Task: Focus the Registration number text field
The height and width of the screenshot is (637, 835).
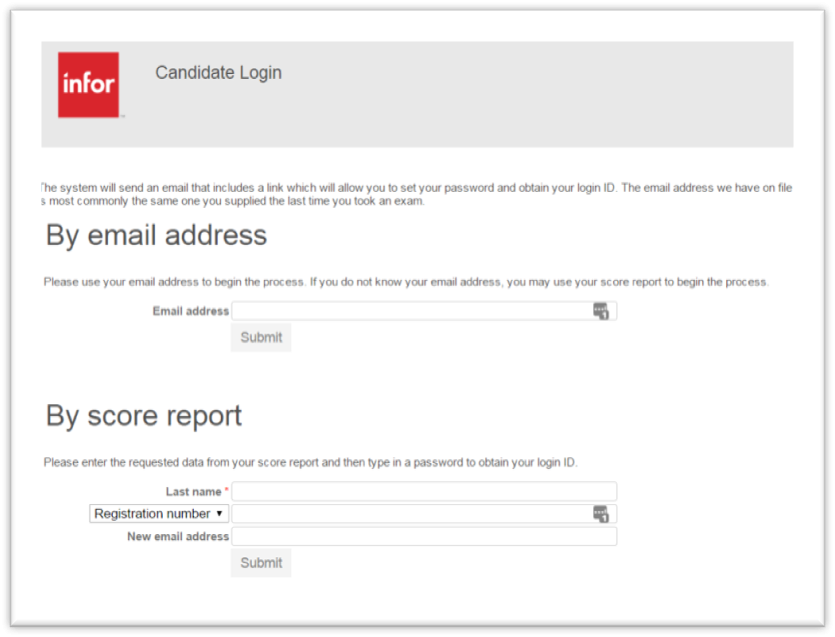Action: pyautogui.click(x=424, y=514)
